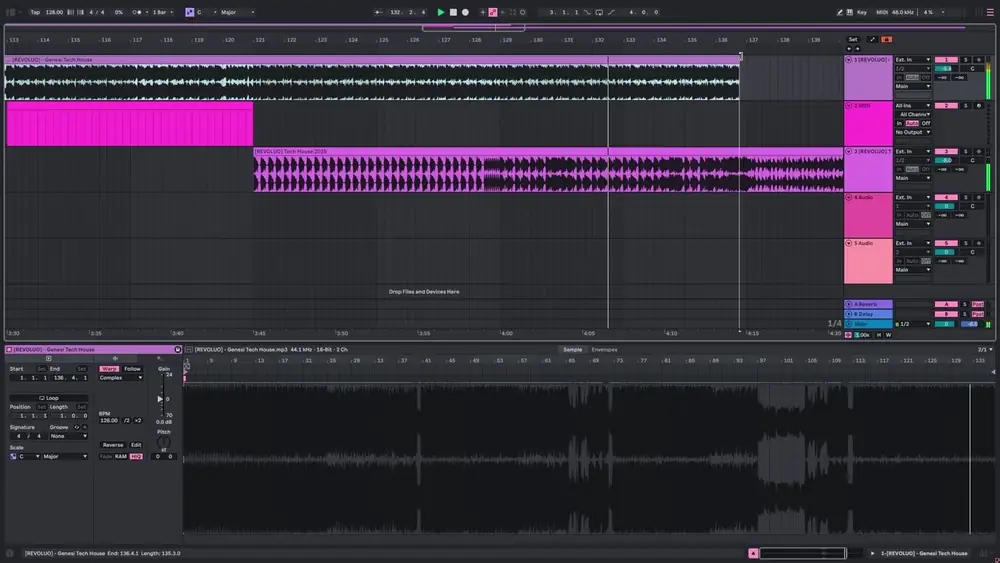The width and height of the screenshot is (1000, 563).
Task: Click the Edit sample button
Action: [136, 445]
